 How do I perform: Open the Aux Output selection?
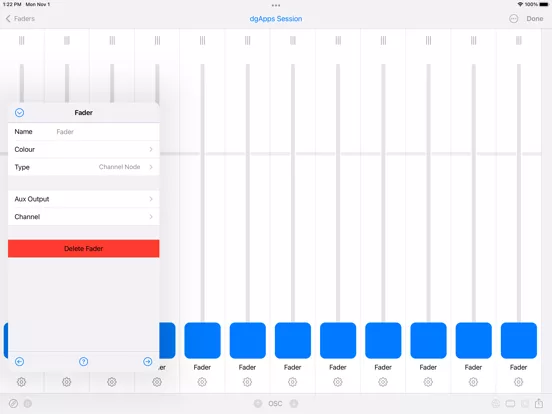[x=84, y=199]
